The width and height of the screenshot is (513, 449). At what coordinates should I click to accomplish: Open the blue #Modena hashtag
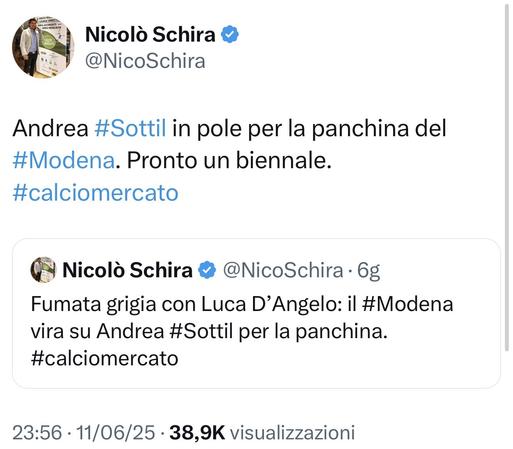pos(64,161)
